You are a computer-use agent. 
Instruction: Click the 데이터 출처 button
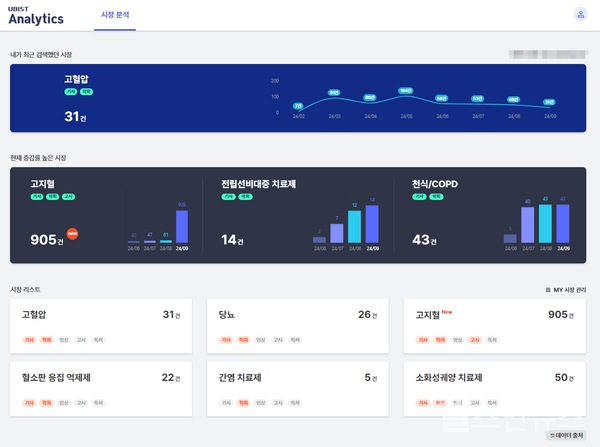(x=566, y=436)
